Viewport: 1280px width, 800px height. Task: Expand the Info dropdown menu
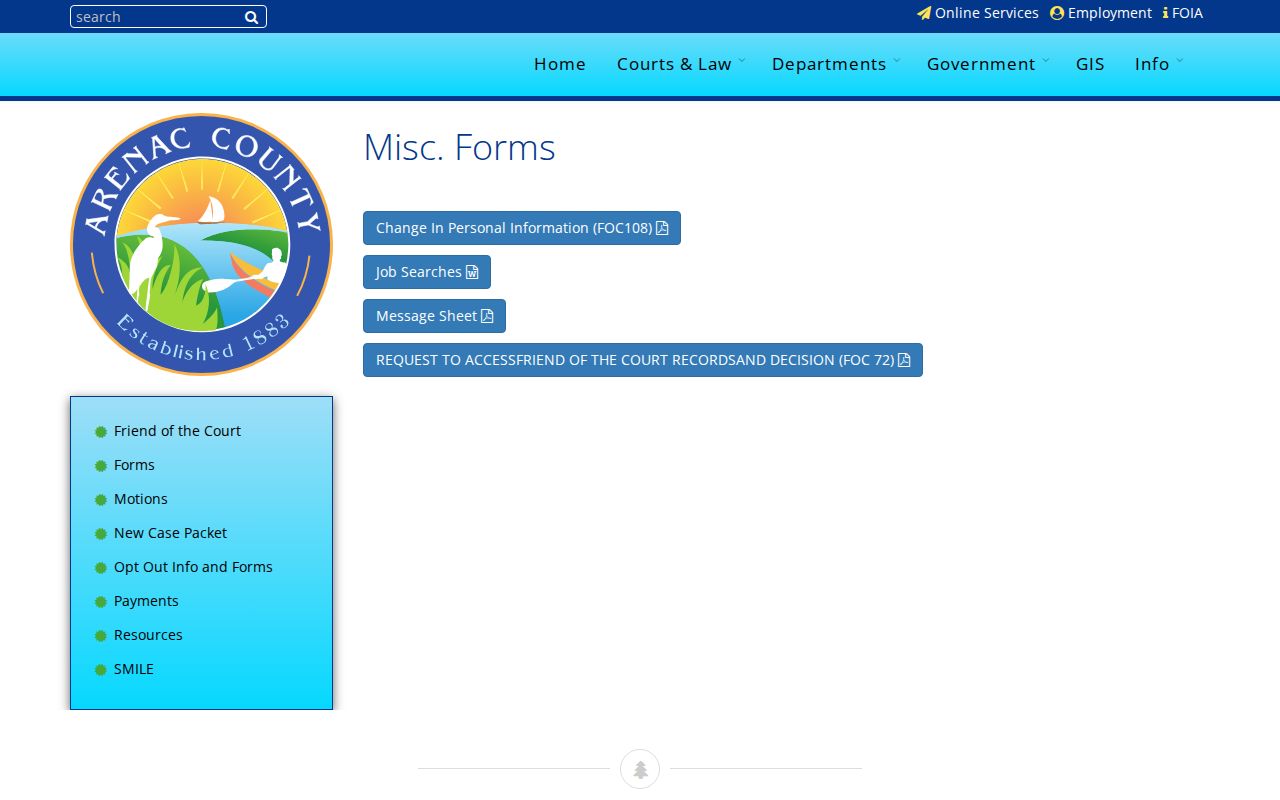click(1157, 64)
